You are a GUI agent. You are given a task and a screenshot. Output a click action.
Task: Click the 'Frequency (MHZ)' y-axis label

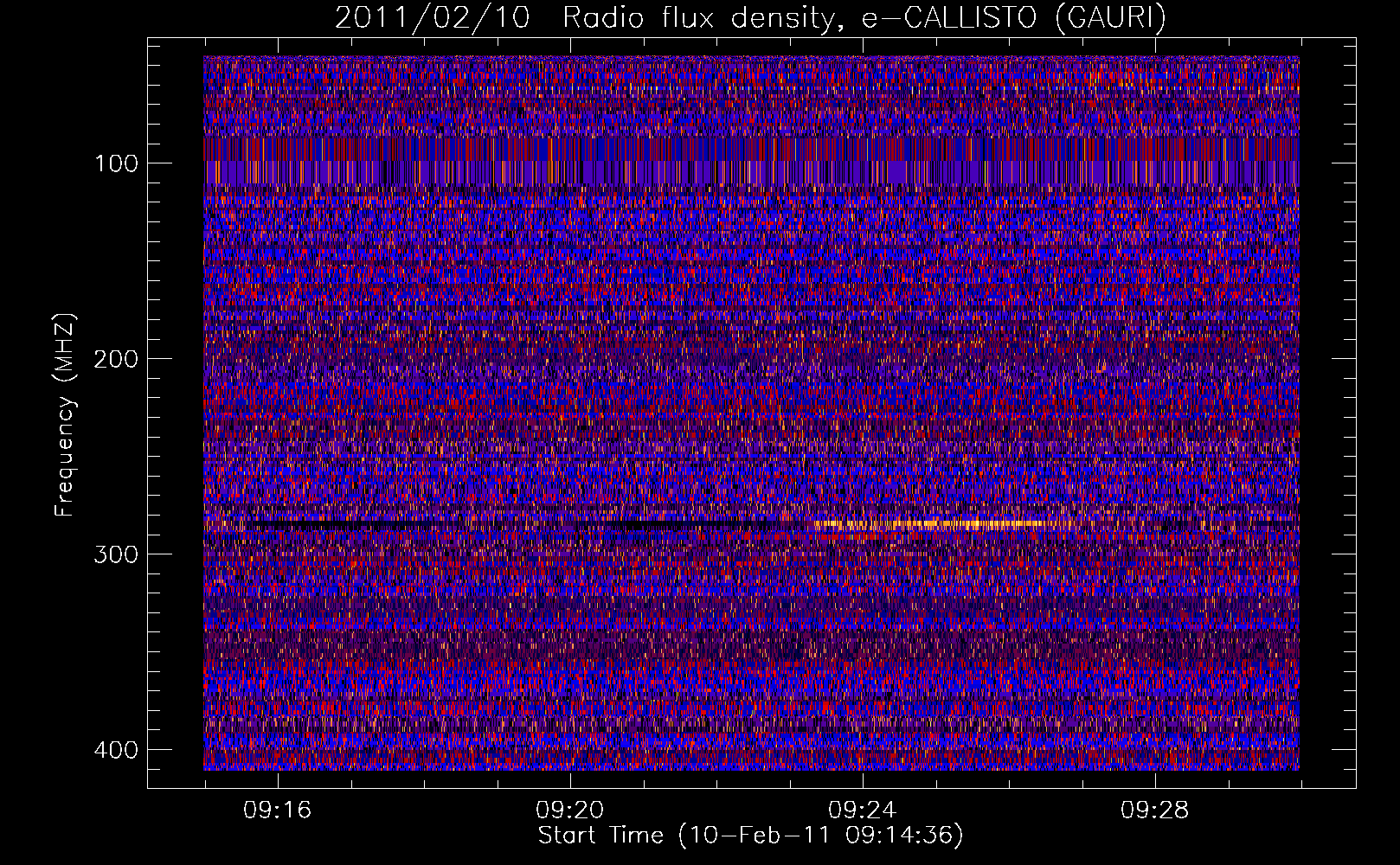[65, 415]
